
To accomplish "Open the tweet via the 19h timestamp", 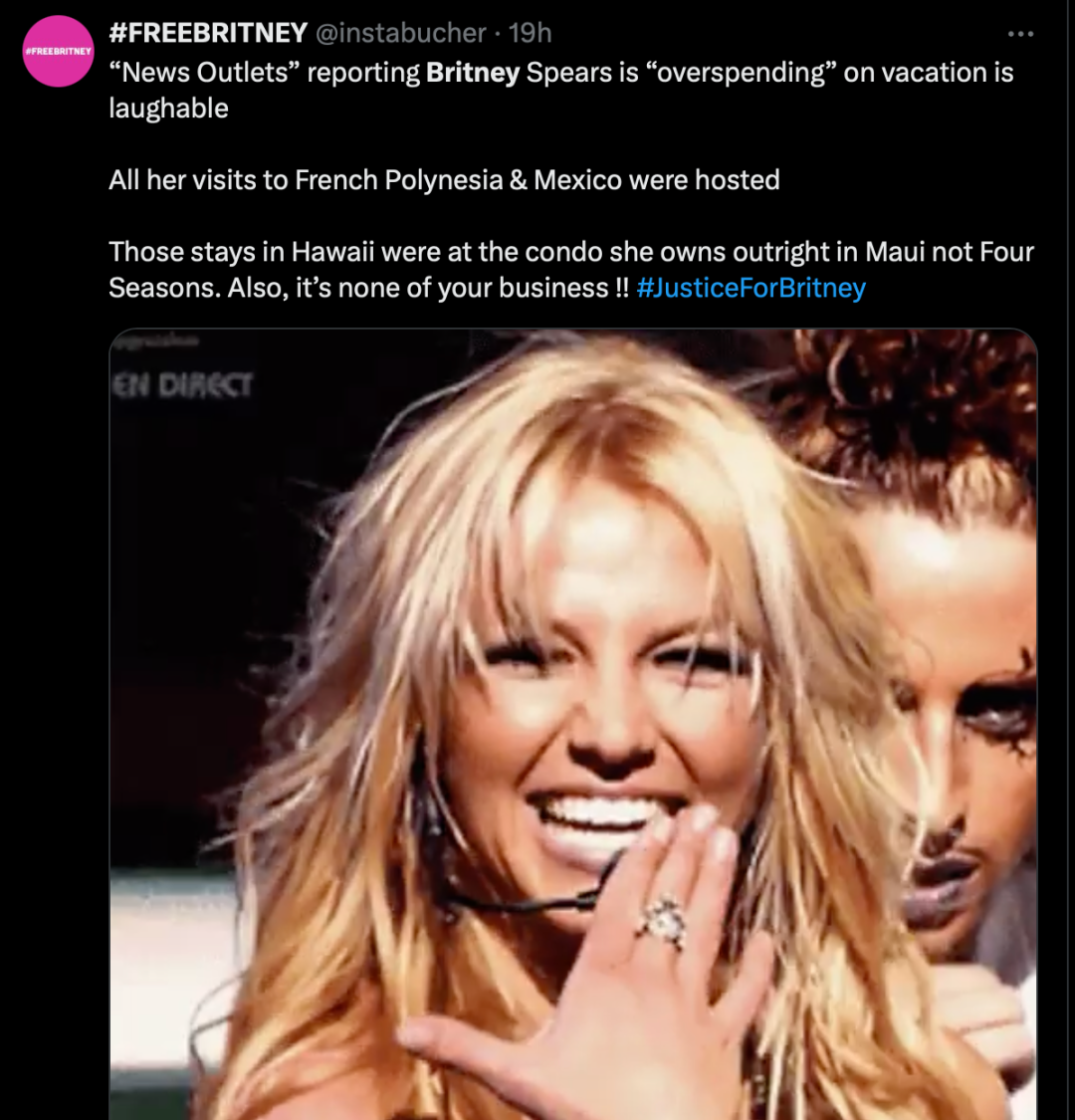I will coord(530,33).
